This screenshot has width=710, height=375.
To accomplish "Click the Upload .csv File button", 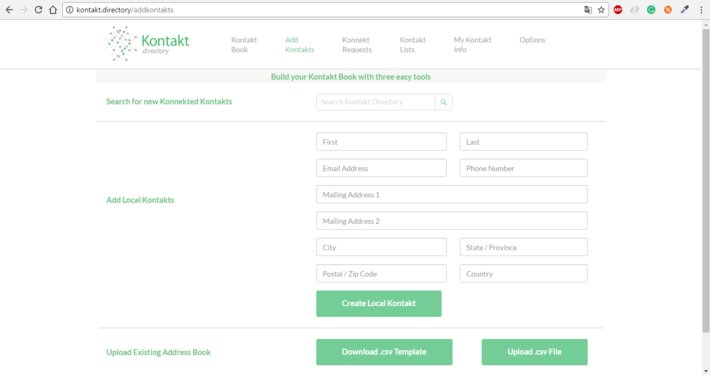I will pyautogui.click(x=534, y=352).
